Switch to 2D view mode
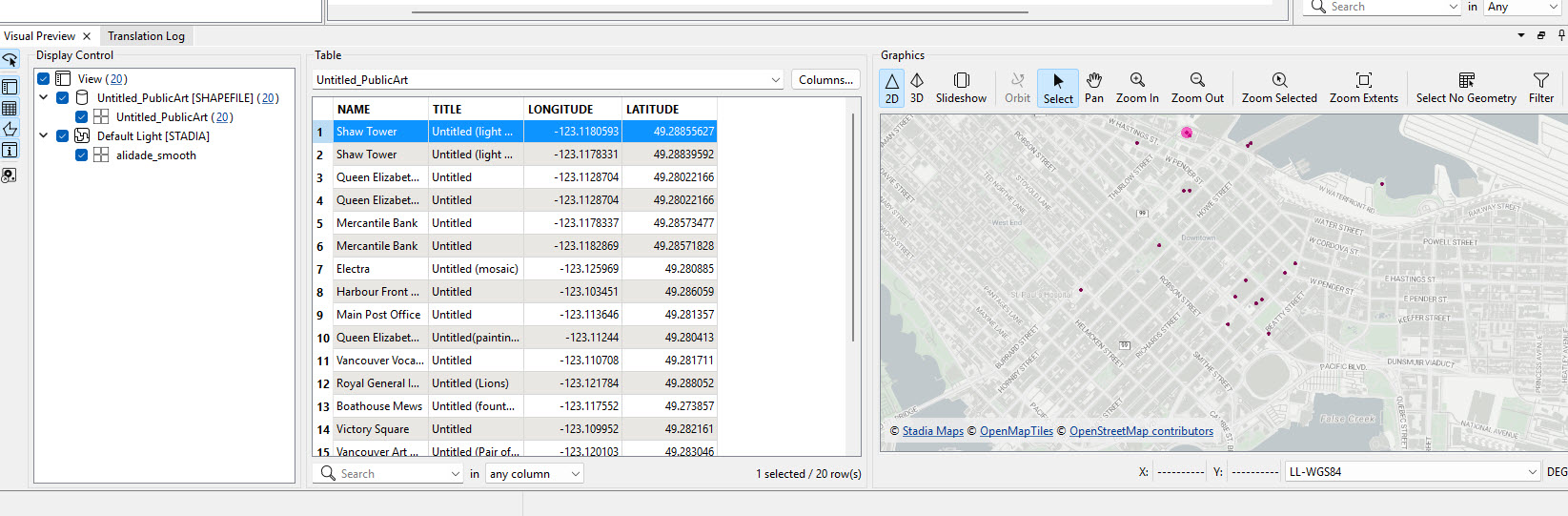 pos(891,88)
